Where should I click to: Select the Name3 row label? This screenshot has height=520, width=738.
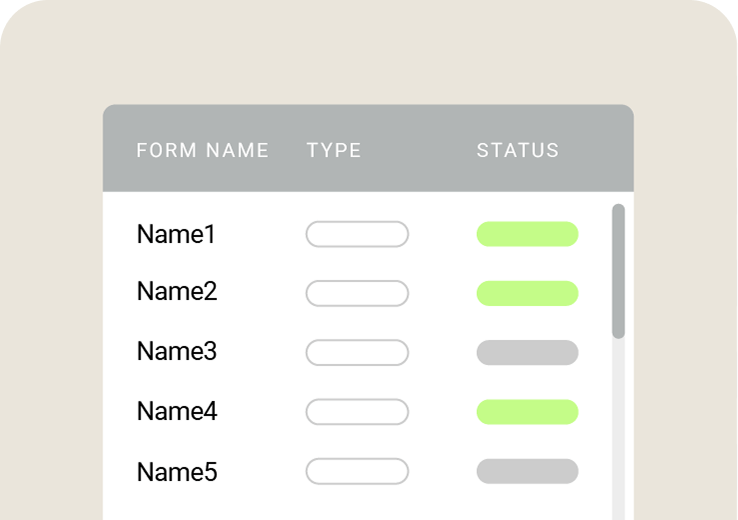click(177, 352)
